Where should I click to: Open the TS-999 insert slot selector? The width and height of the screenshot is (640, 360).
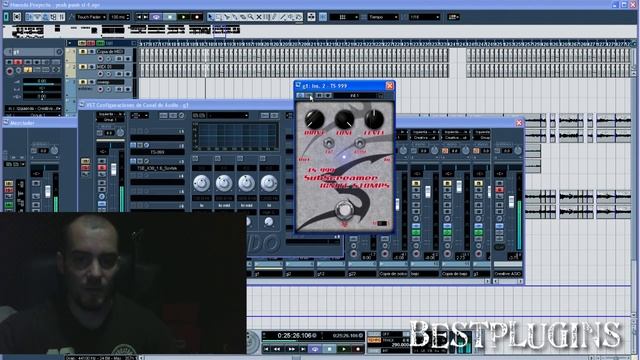157,152
